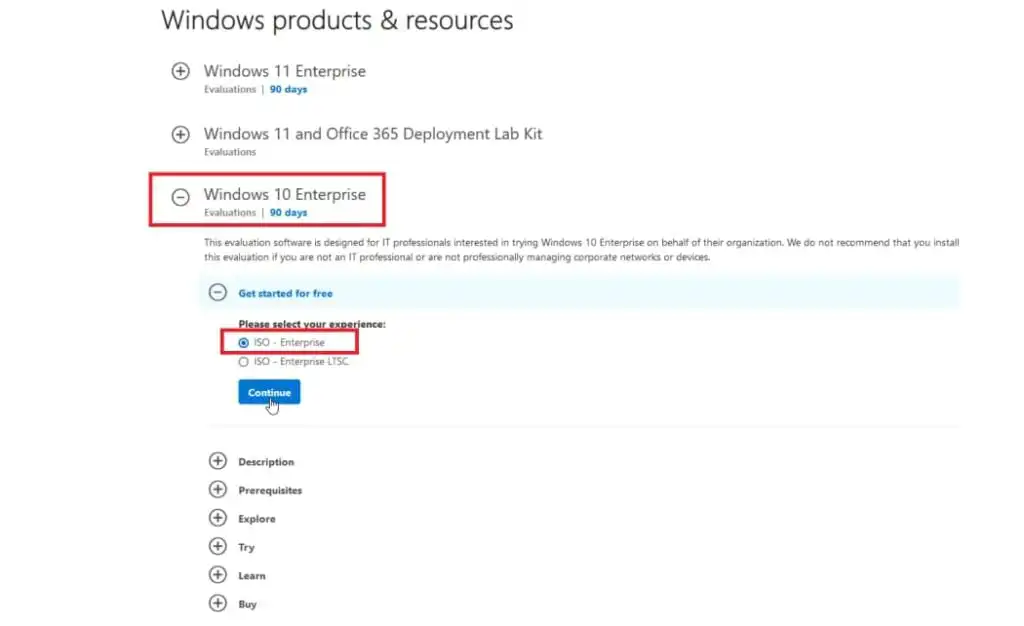Screen dimensions: 1024x626
Task: Open Windows 11 Enterprise heading
Action: pyautogui.click(x=285, y=70)
